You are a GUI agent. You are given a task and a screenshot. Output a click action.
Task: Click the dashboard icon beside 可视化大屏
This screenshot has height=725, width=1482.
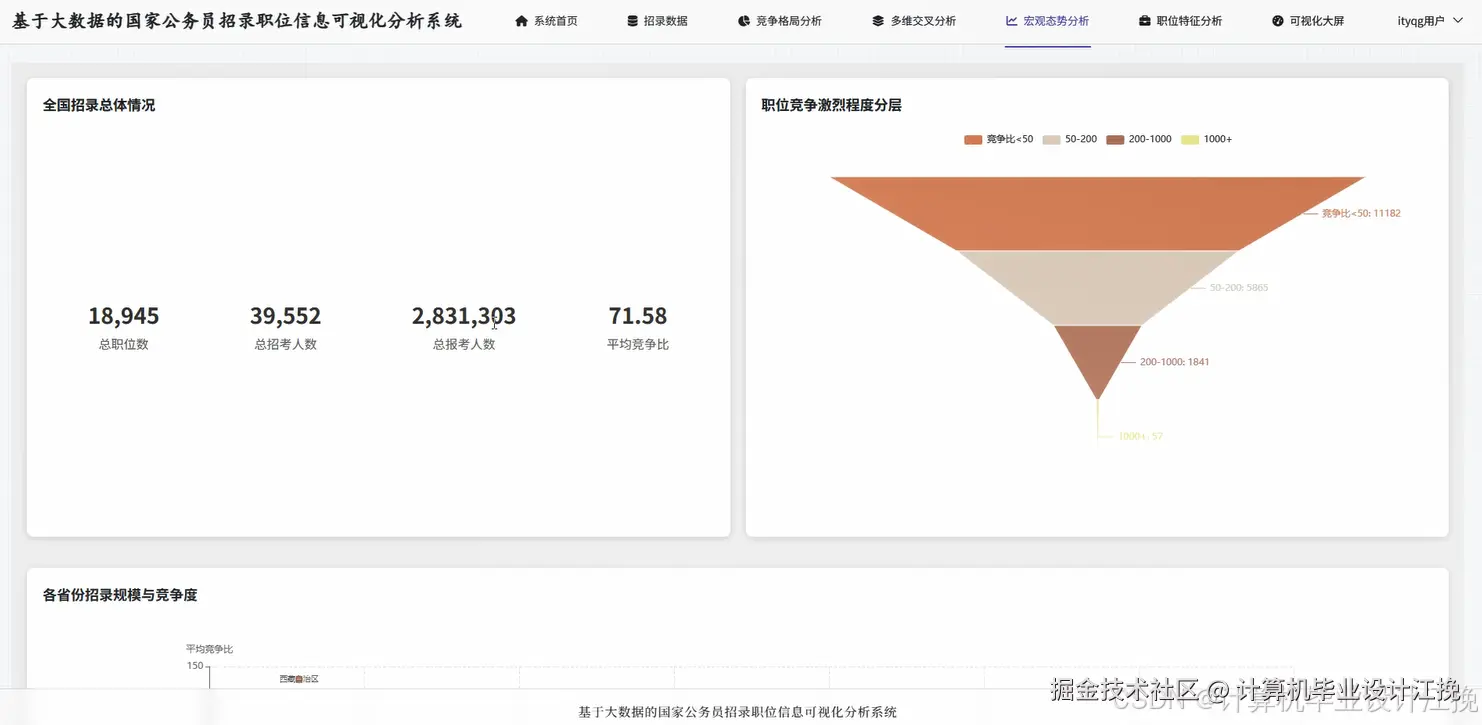pos(1278,21)
